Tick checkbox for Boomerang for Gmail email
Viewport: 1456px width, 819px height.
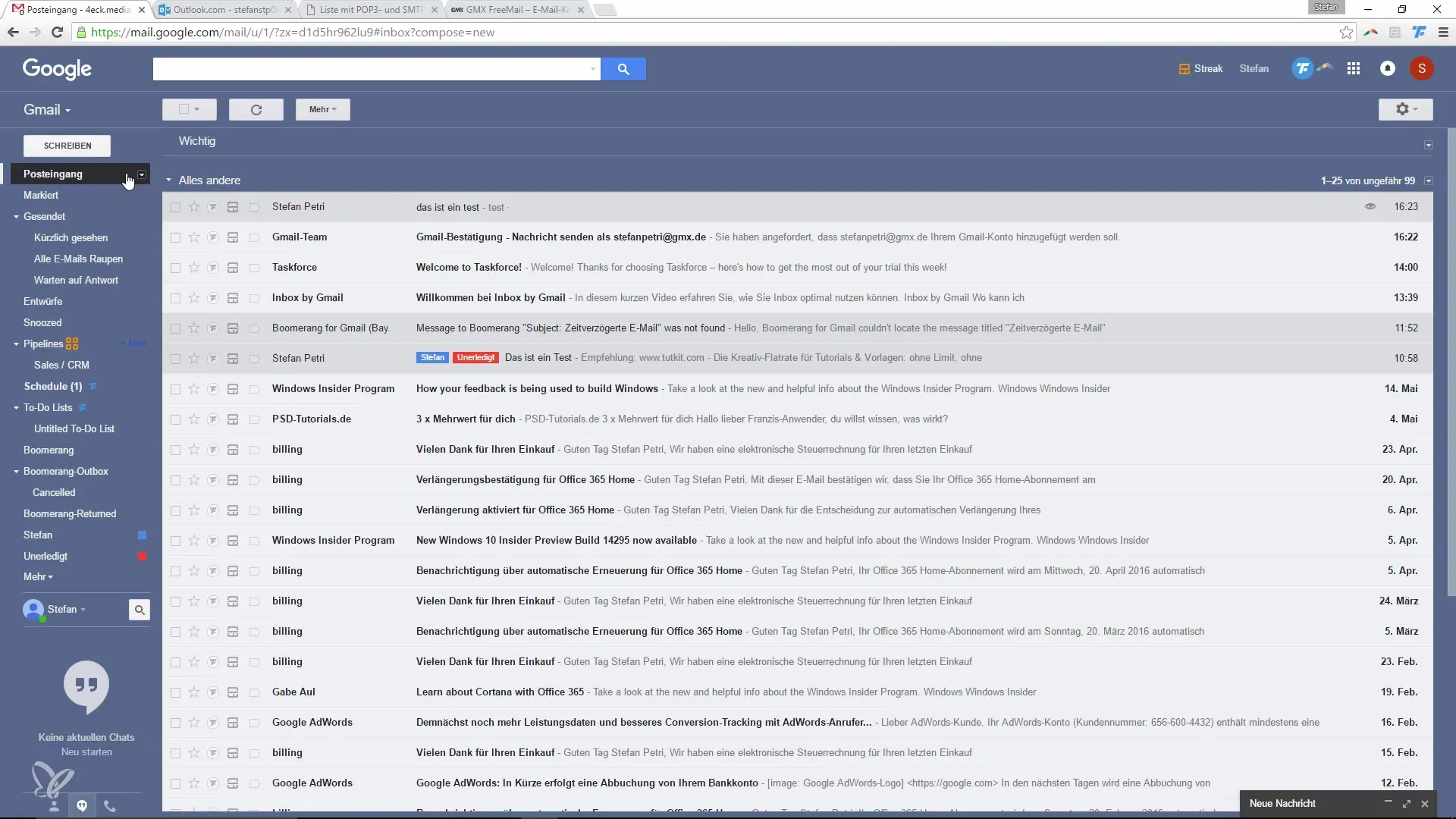pos(175,328)
